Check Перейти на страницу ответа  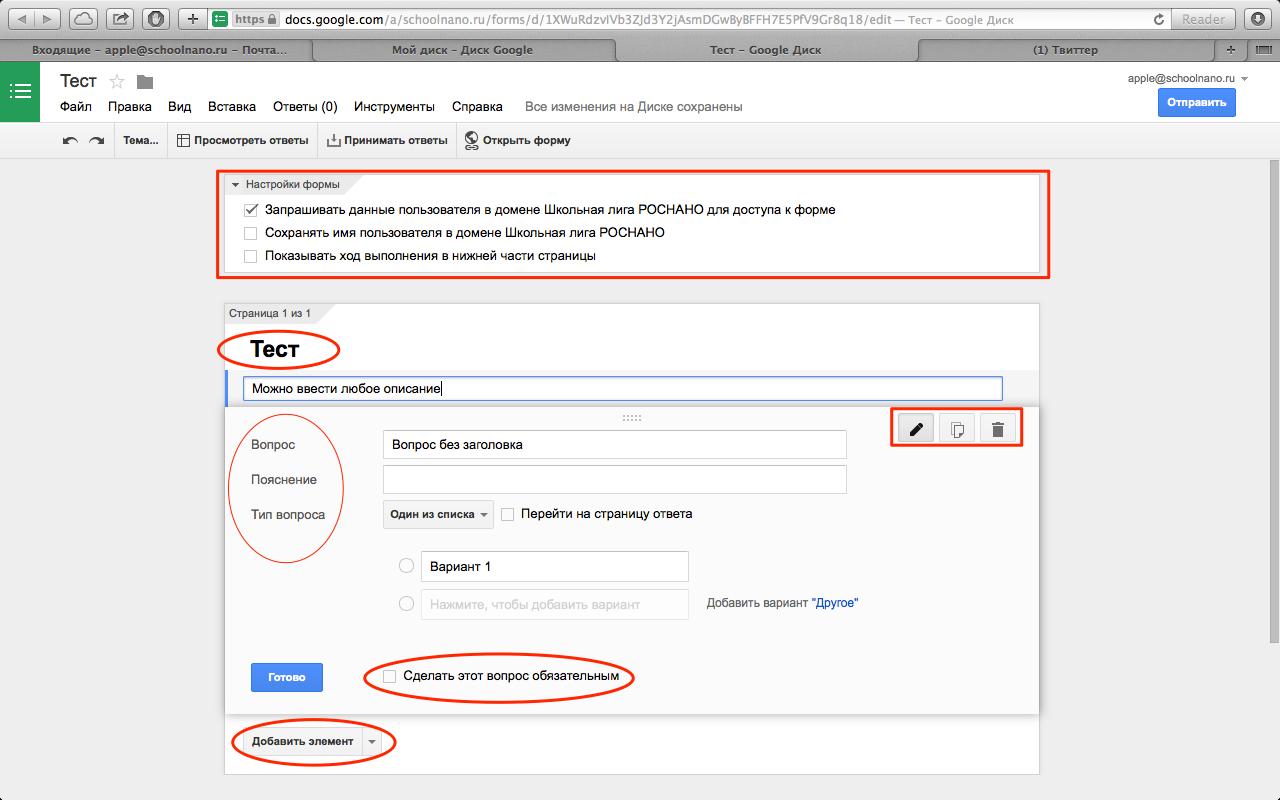[x=508, y=514]
